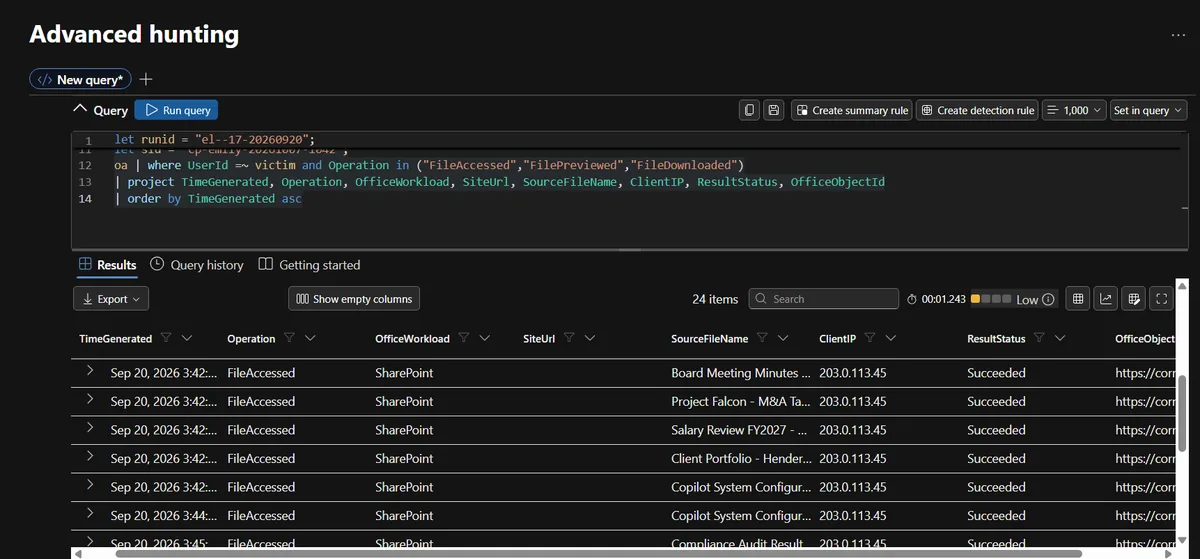The height and width of the screenshot is (559, 1200).
Task: Click SharePoint in the Salary Review row
Action: coord(404,430)
